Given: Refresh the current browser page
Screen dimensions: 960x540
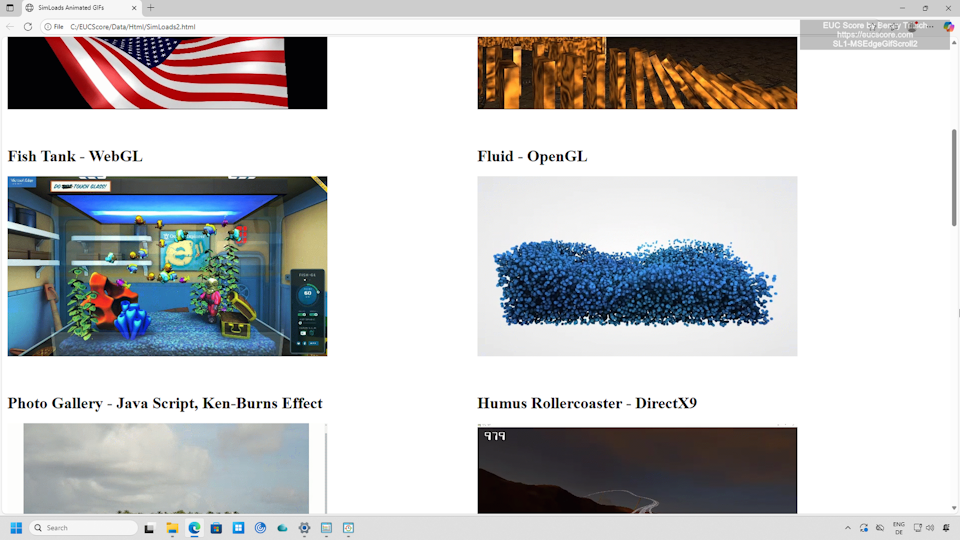Looking at the screenshot, I should point(28,27).
